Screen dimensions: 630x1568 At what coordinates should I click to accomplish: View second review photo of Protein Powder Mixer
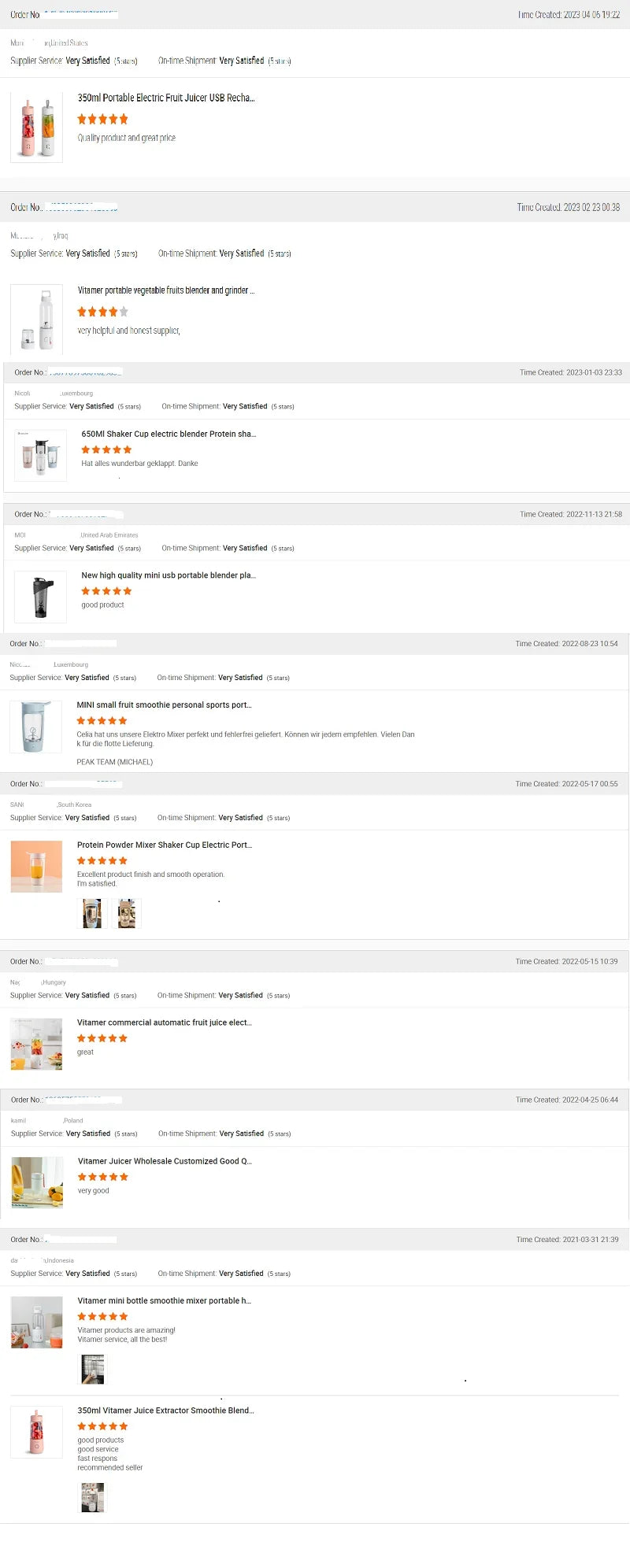(x=127, y=913)
